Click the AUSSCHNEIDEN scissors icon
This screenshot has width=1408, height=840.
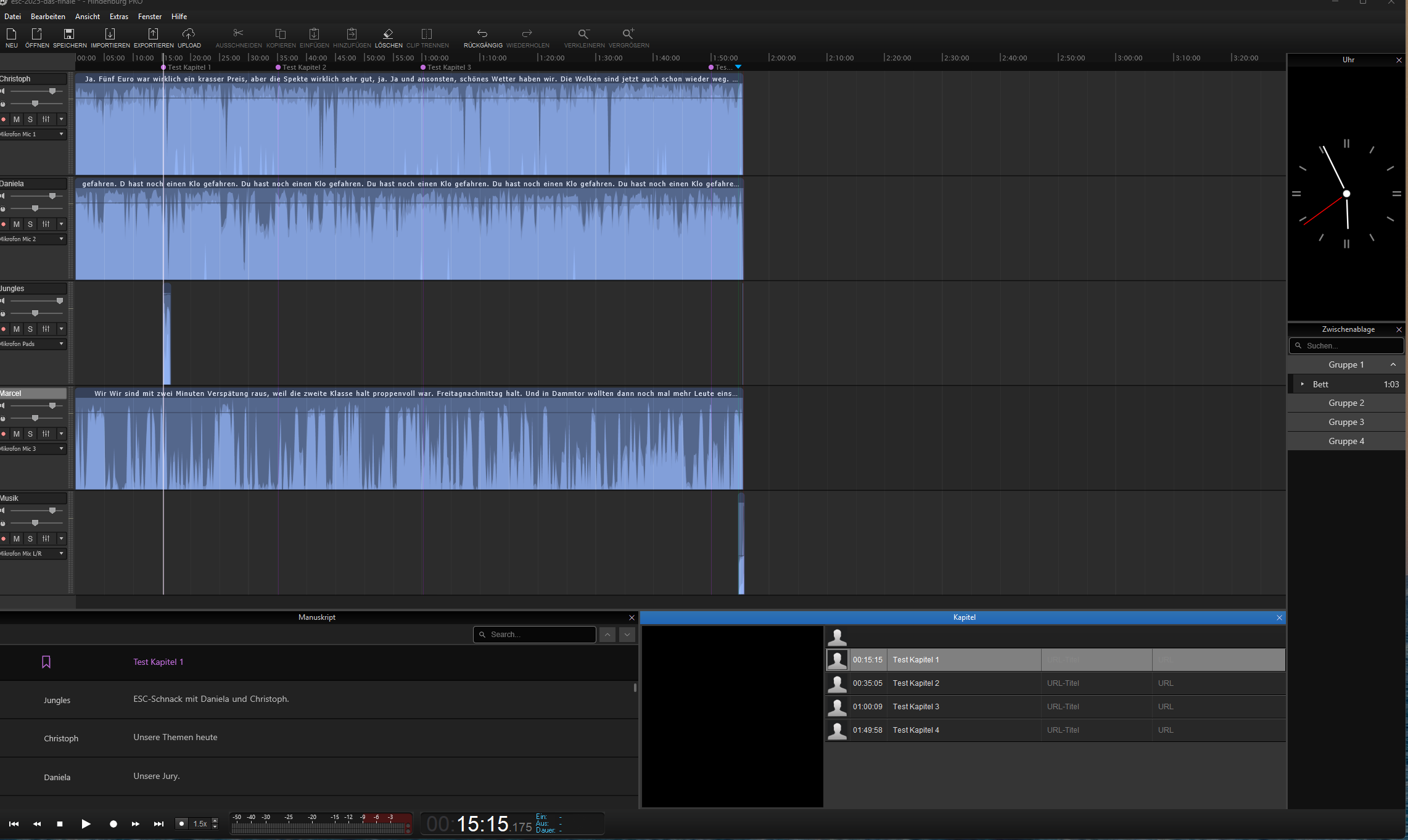pos(238,34)
